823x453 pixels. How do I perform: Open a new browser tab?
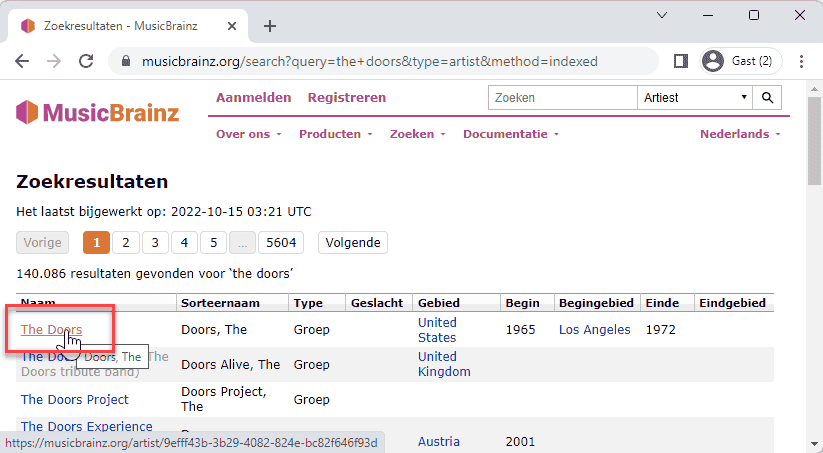click(x=270, y=26)
